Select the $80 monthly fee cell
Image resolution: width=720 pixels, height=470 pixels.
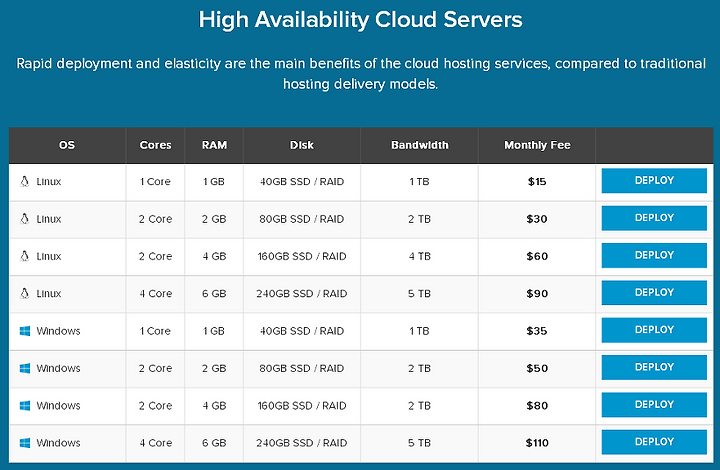click(537, 406)
